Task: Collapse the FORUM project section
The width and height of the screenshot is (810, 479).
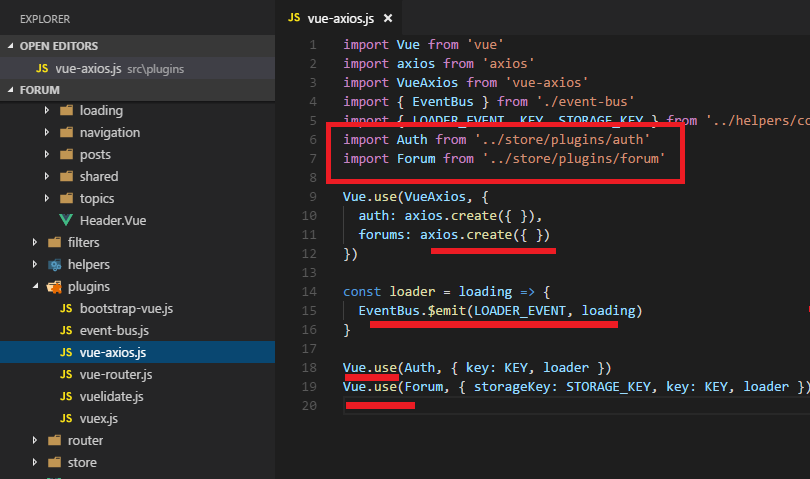Action: (10, 90)
